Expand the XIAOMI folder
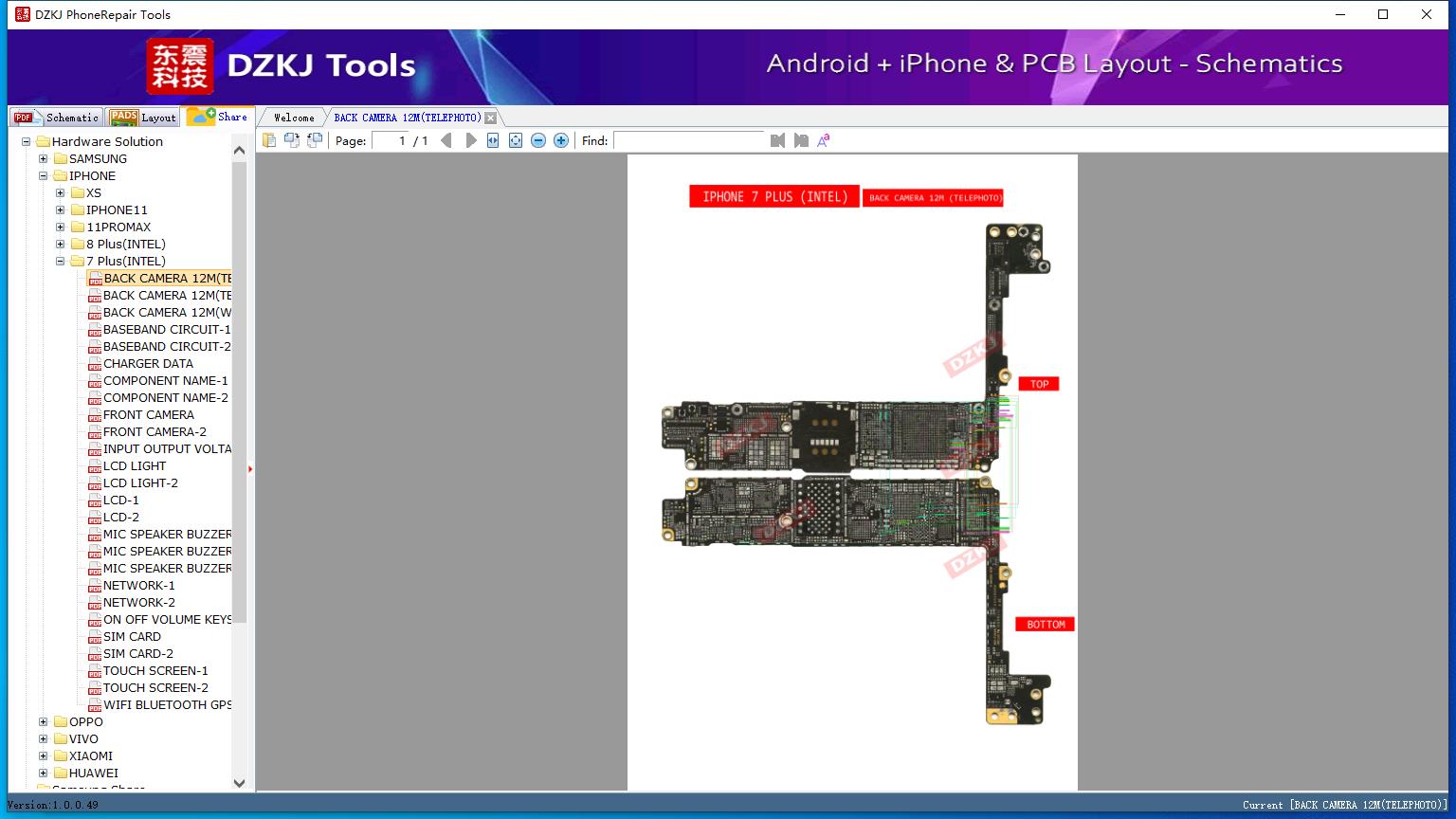The width and height of the screenshot is (1456, 819). tap(44, 755)
